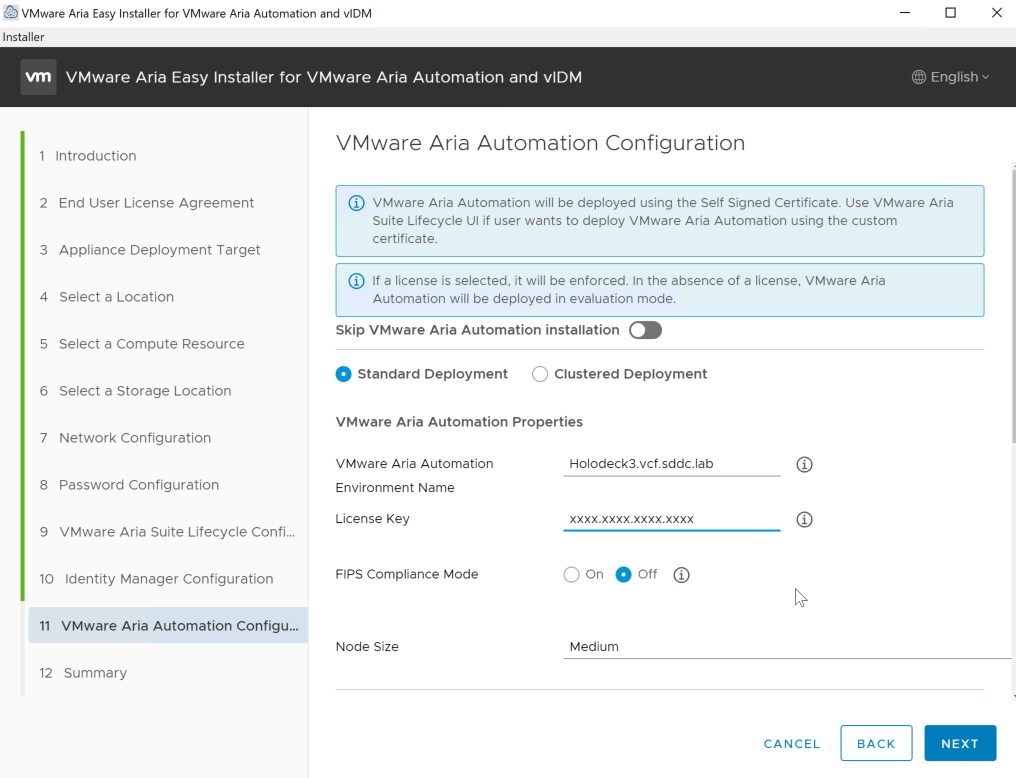Go to step 9 VMware Aria Suite Lifecycle
The height and width of the screenshot is (778, 1016).
pyautogui.click(x=167, y=532)
